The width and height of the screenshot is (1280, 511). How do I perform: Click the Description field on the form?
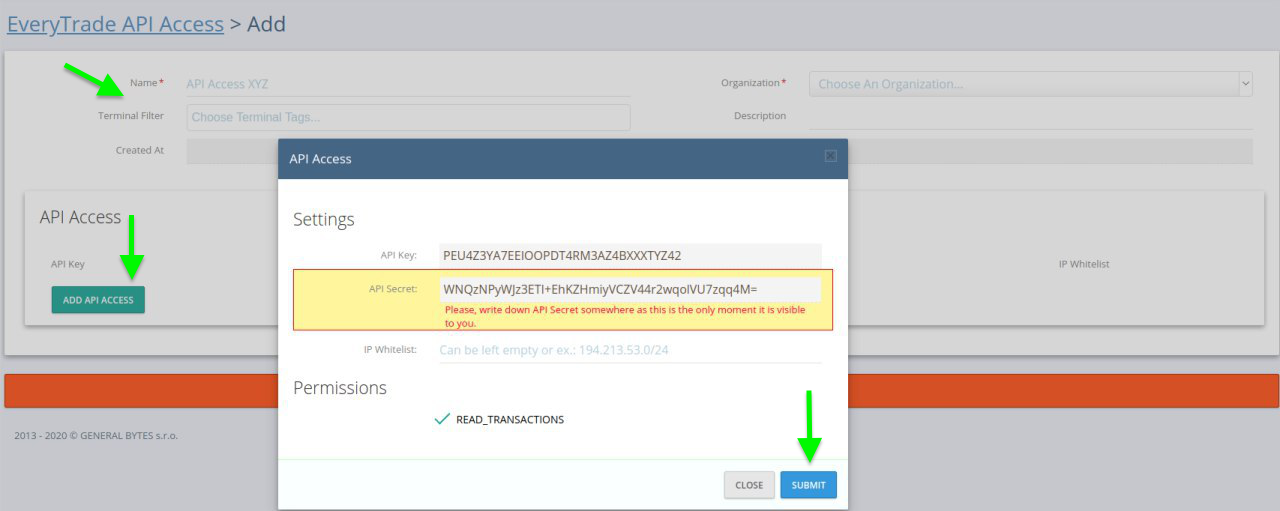(1030, 116)
